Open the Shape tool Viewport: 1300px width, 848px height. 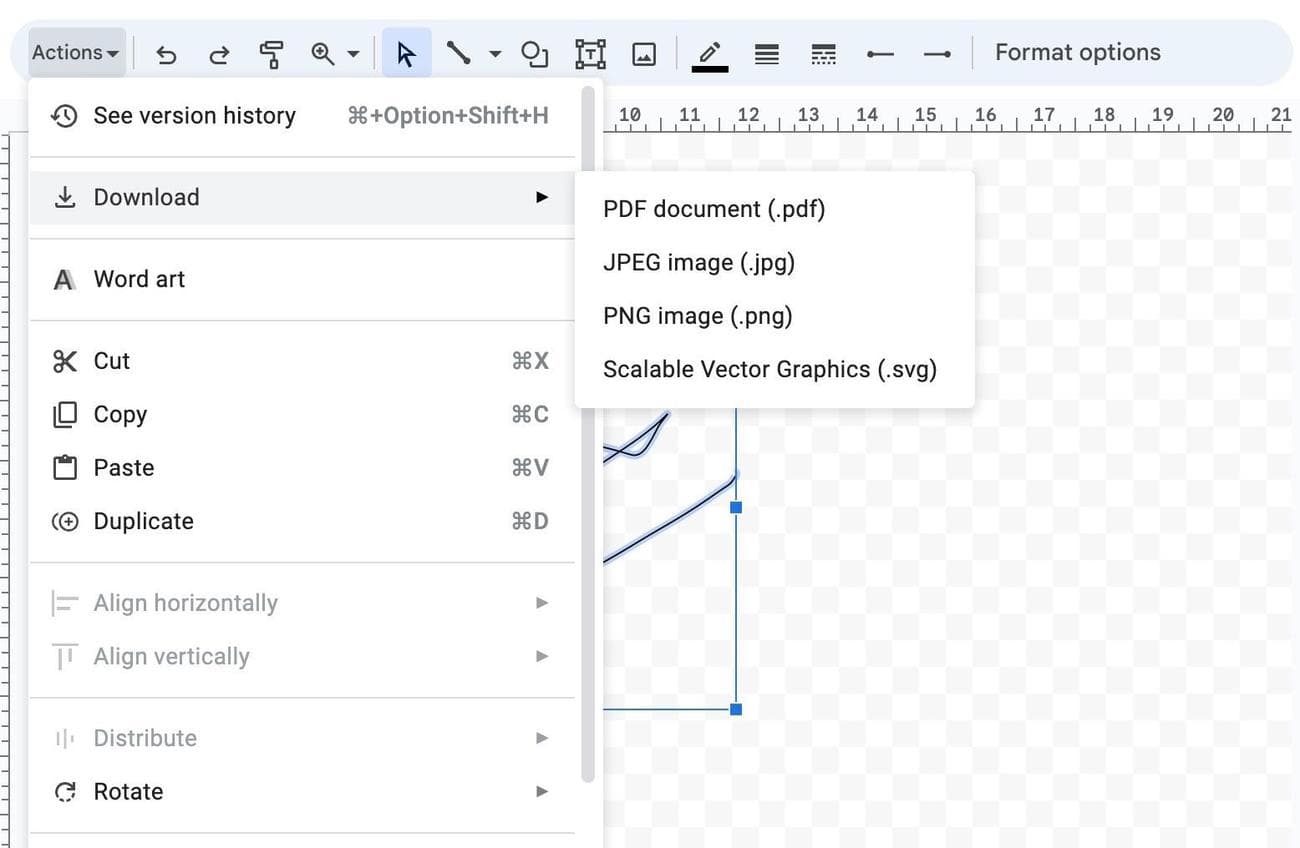coord(535,54)
